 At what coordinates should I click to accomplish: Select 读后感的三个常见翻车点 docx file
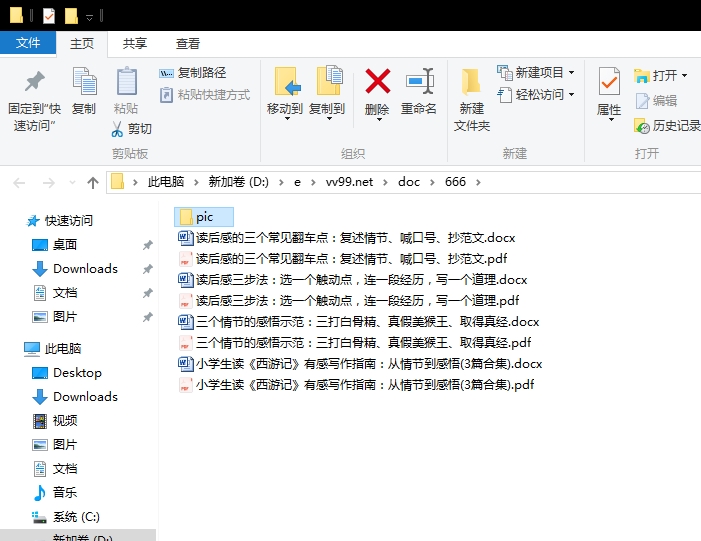click(346, 238)
